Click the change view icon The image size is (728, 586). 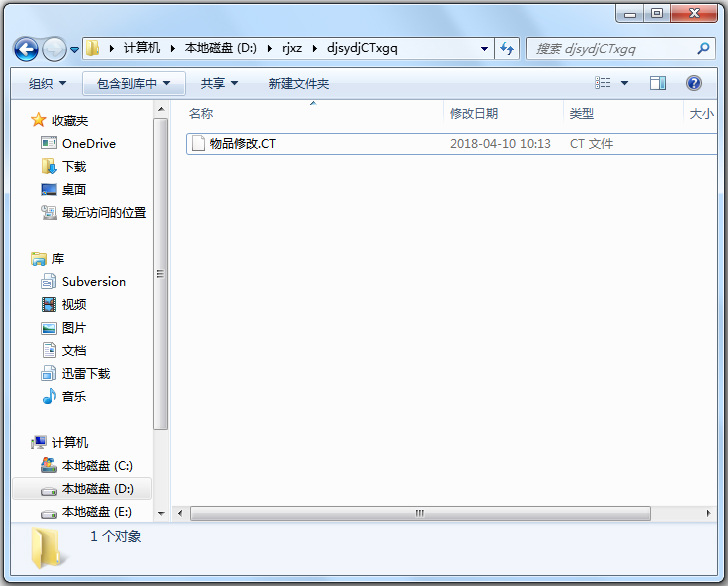pos(603,83)
